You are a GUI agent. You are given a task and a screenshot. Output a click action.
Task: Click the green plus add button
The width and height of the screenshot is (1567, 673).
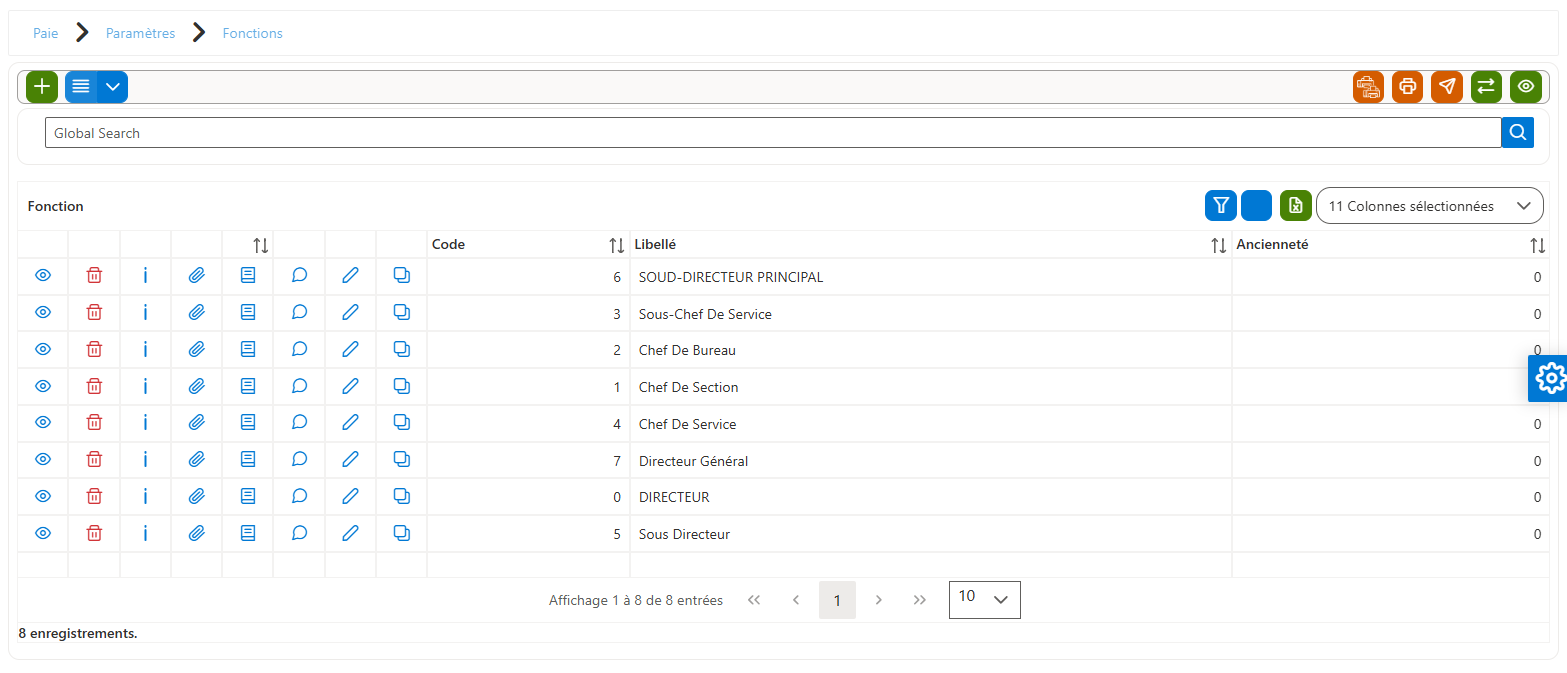[42, 87]
